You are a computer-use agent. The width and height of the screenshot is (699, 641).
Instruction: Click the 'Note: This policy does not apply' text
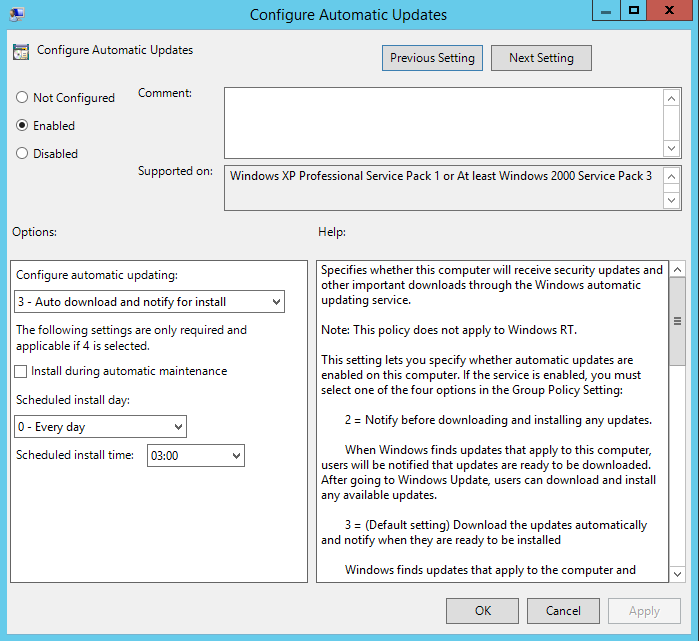(x=449, y=330)
